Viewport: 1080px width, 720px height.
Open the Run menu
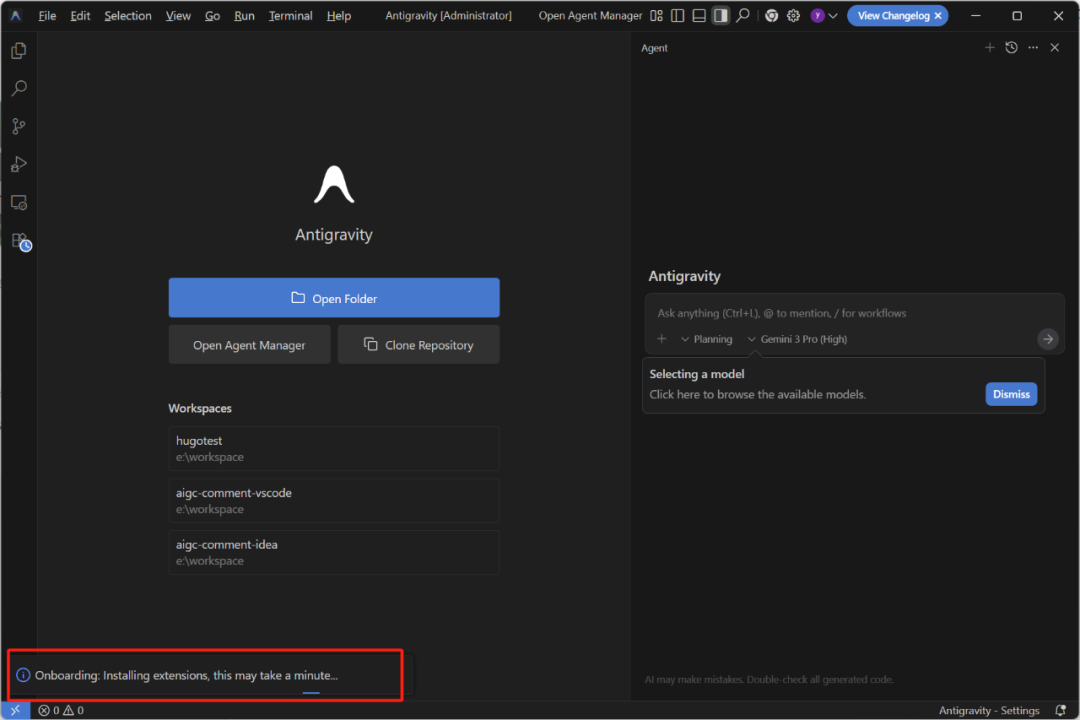point(244,15)
